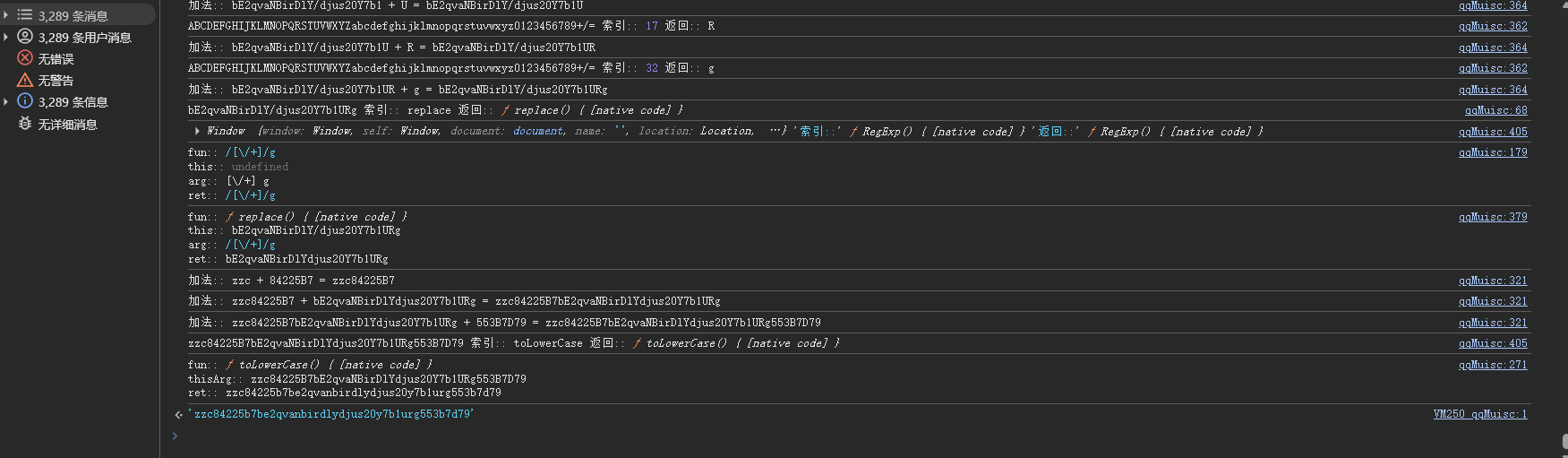This screenshot has width=1568, height=458.
Task: Focus the console prompt input line
Action: click(x=851, y=436)
